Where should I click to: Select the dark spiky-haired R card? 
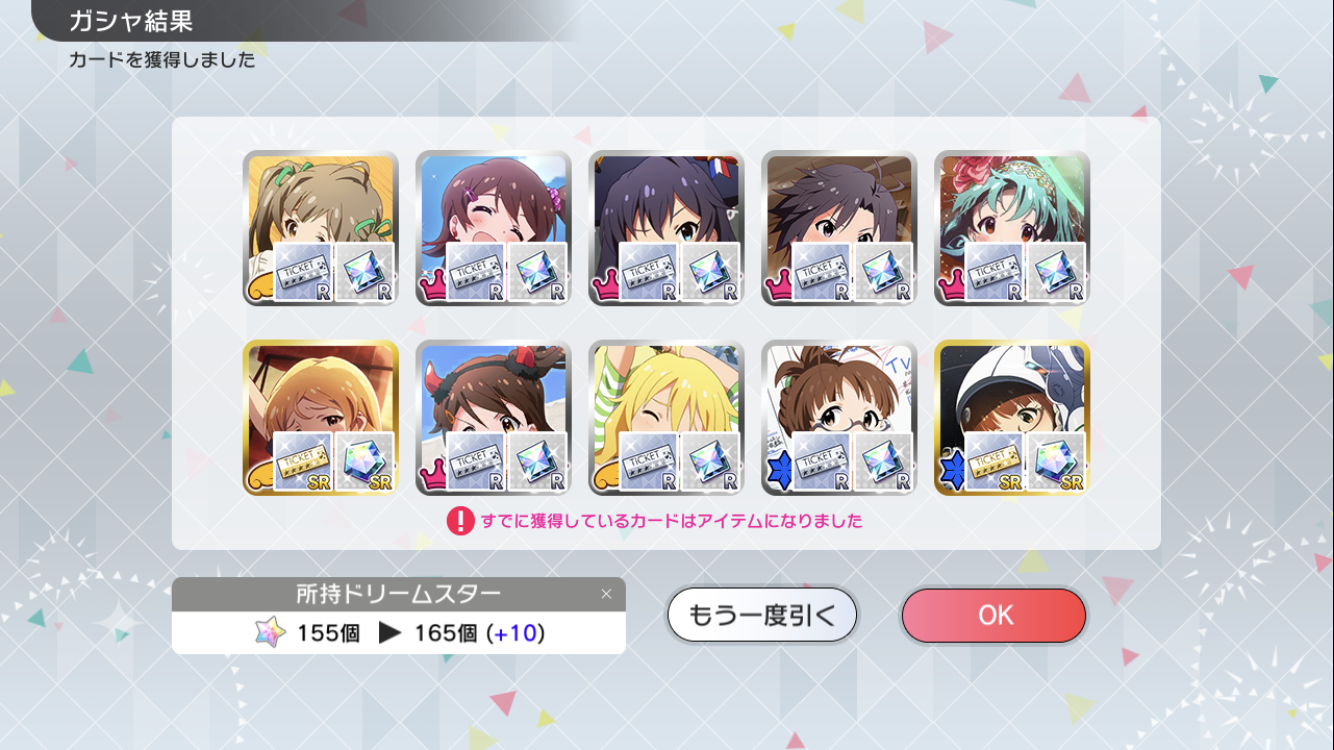839,228
